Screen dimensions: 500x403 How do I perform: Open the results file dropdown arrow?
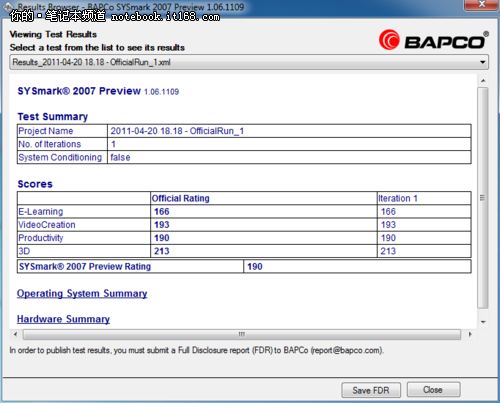482,62
